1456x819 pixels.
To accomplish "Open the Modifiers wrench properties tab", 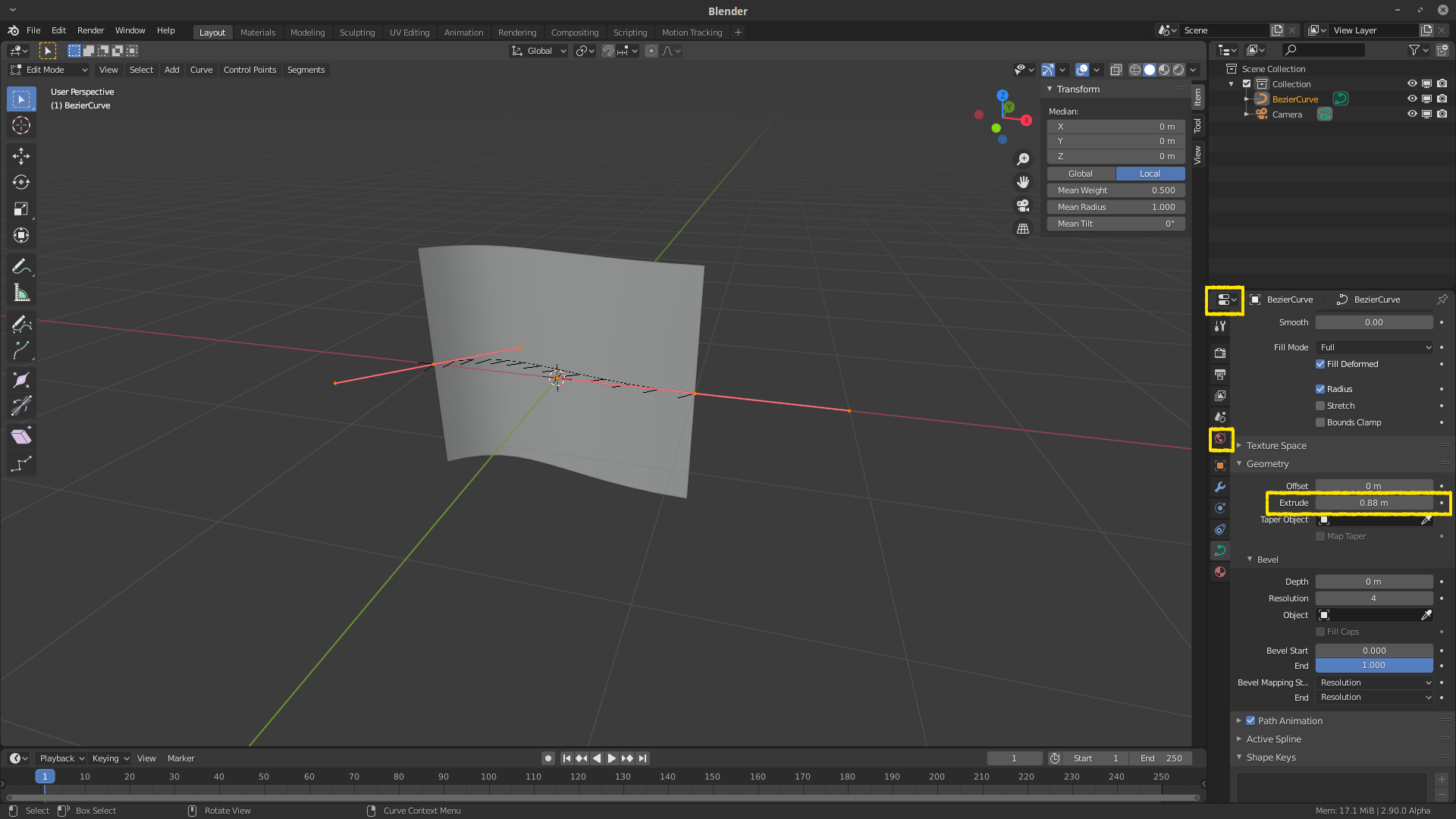I will coord(1220,487).
